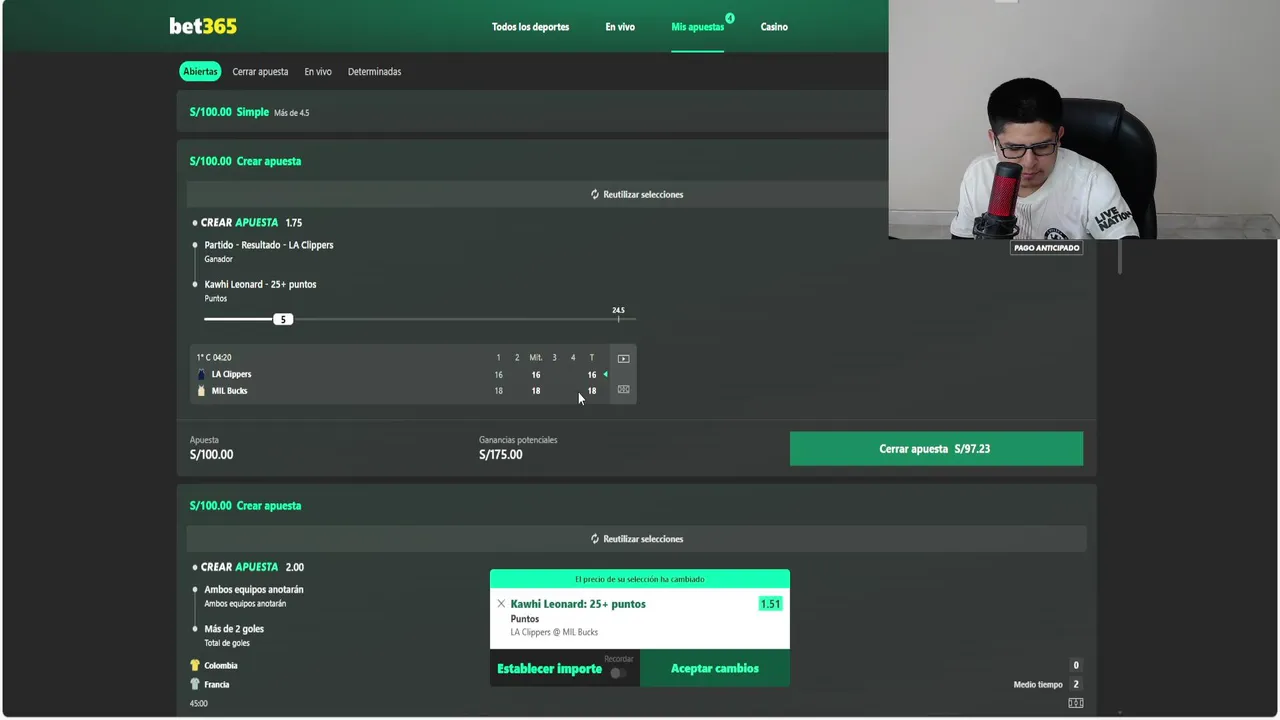This screenshot has height=720, width=1280.
Task: Click the MIL Bucks jersey icon
Action: pyautogui.click(x=201, y=391)
